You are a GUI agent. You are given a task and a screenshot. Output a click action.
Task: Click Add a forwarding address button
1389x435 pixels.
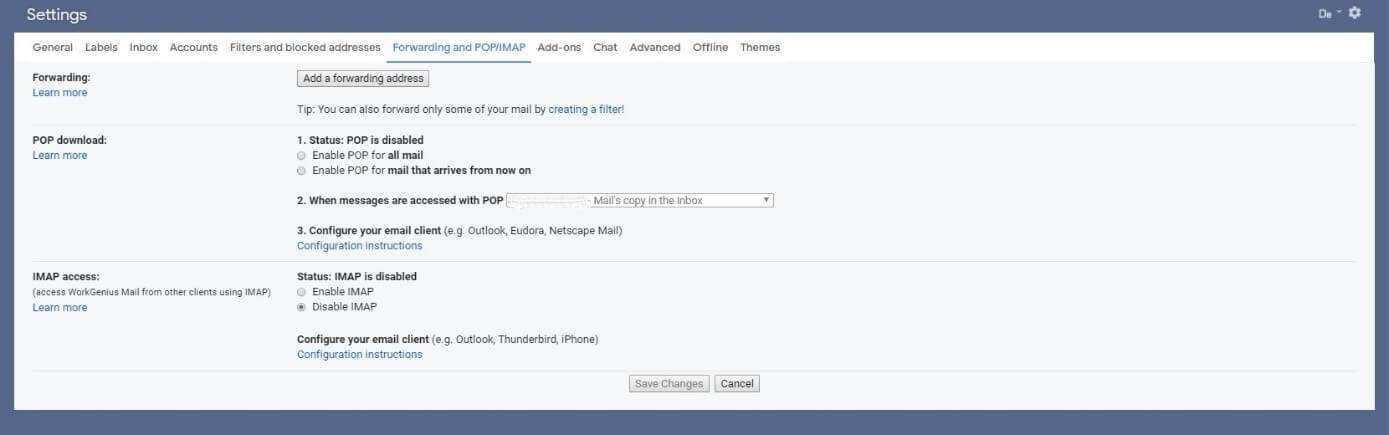coord(363,78)
